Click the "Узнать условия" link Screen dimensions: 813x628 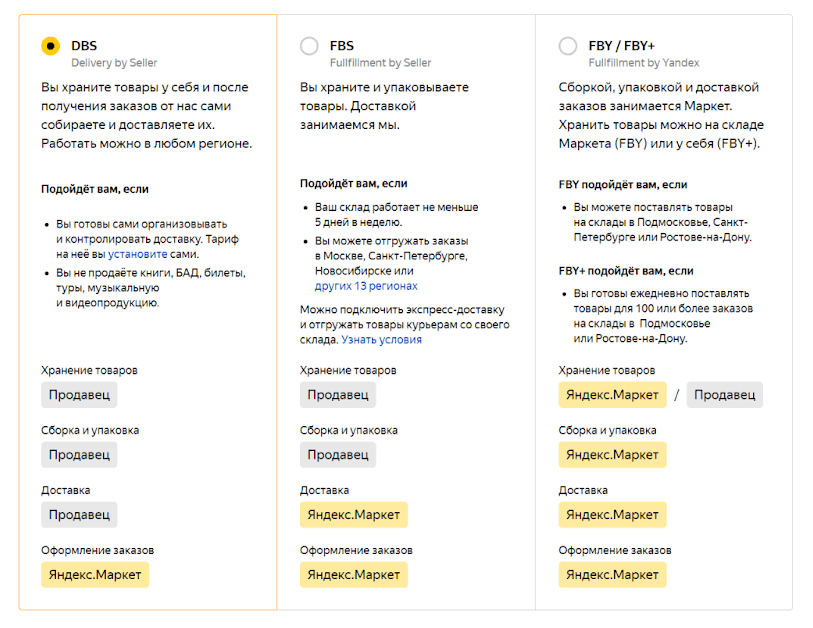(381, 340)
